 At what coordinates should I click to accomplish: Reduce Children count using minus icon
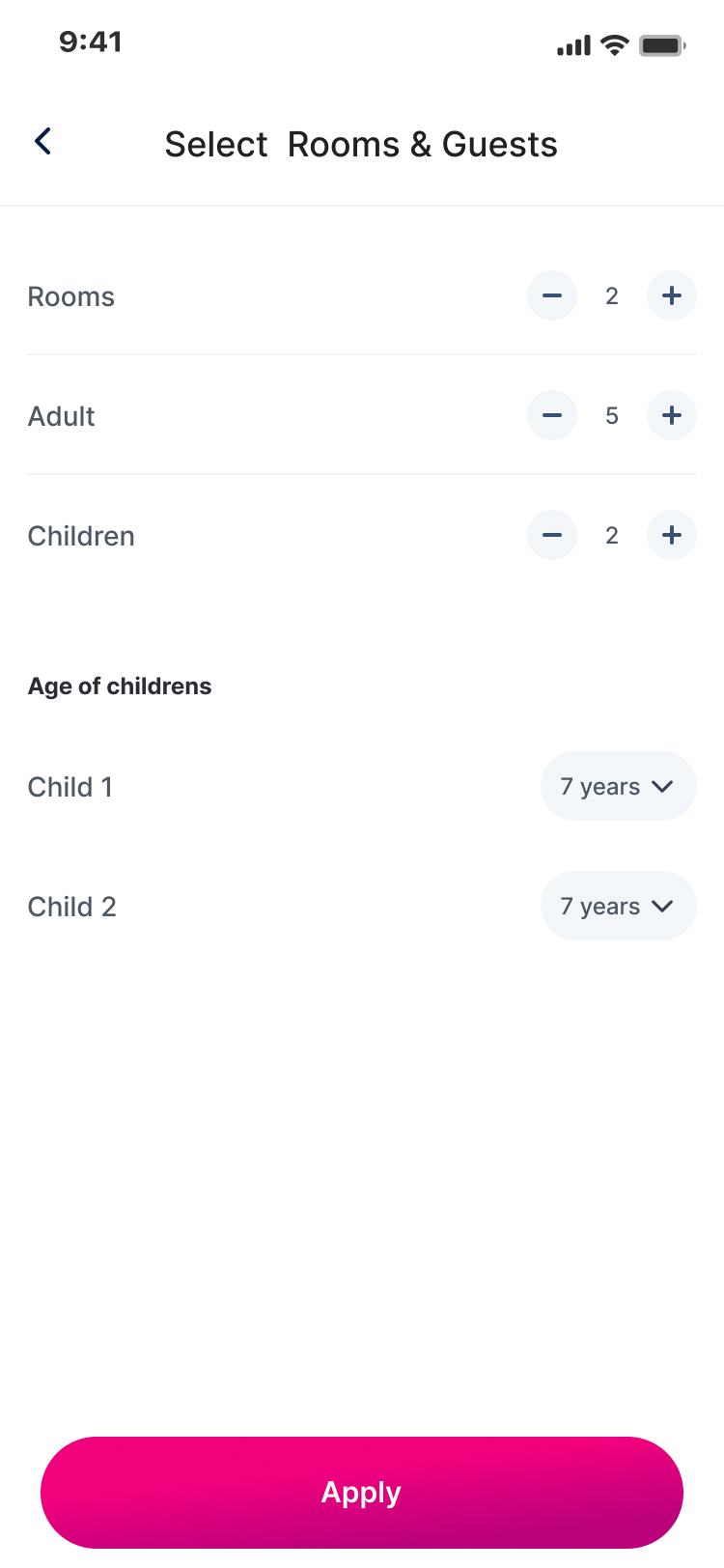(552, 536)
